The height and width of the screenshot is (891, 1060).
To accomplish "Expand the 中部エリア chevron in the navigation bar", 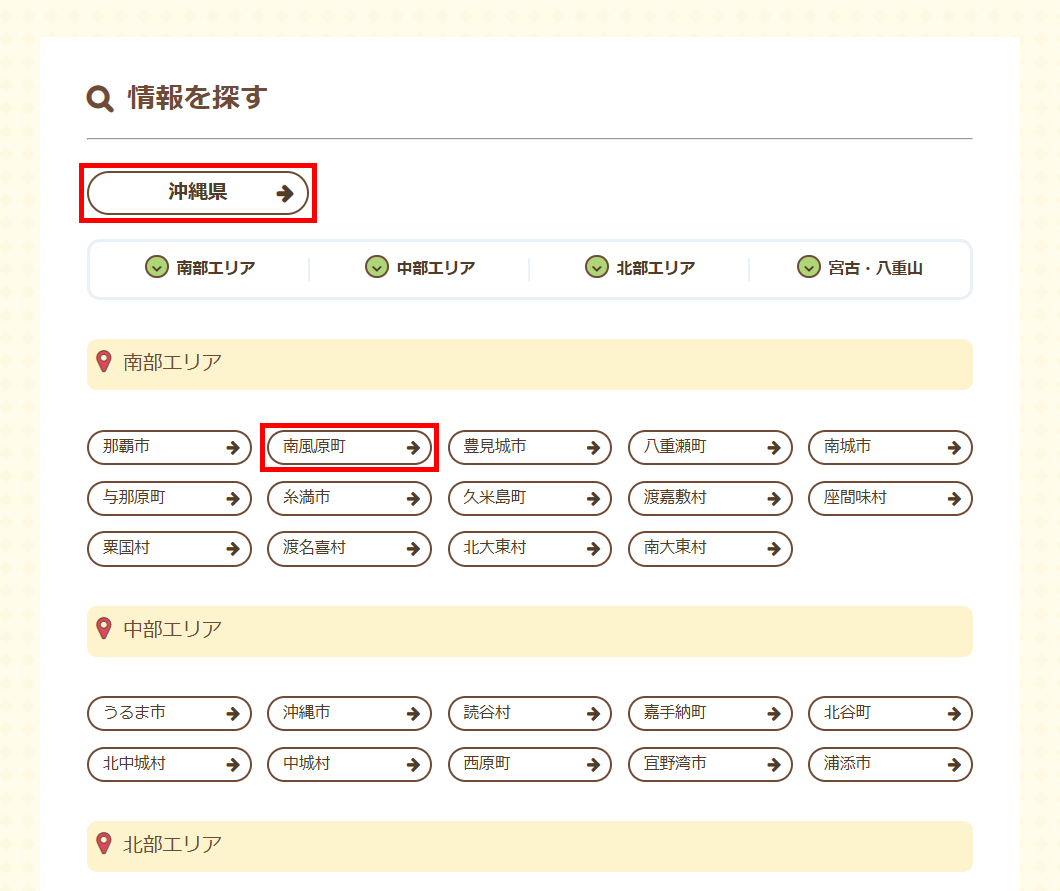I will [x=376, y=267].
